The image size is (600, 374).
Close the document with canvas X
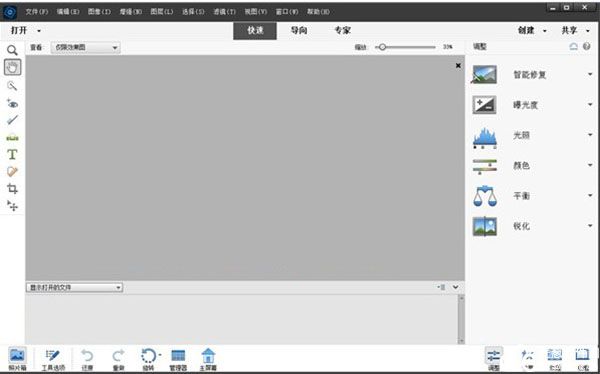pyautogui.click(x=458, y=65)
